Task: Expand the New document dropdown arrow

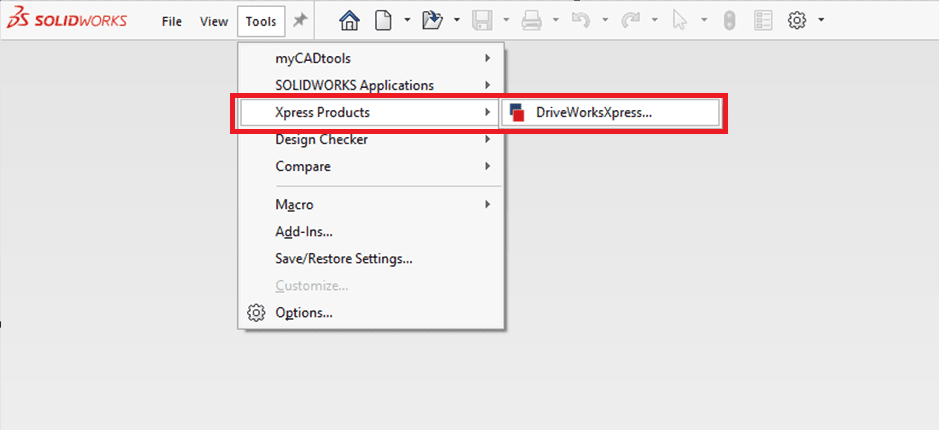Action: 407,20
